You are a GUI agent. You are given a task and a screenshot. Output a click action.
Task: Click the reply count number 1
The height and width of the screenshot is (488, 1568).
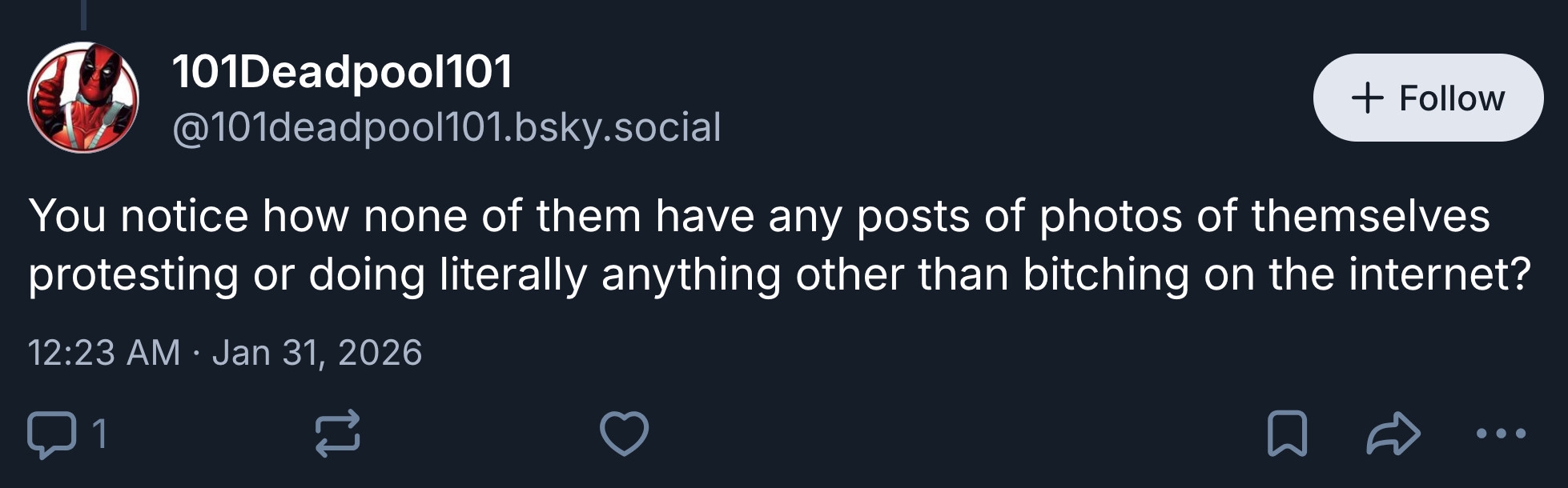(99, 434)
